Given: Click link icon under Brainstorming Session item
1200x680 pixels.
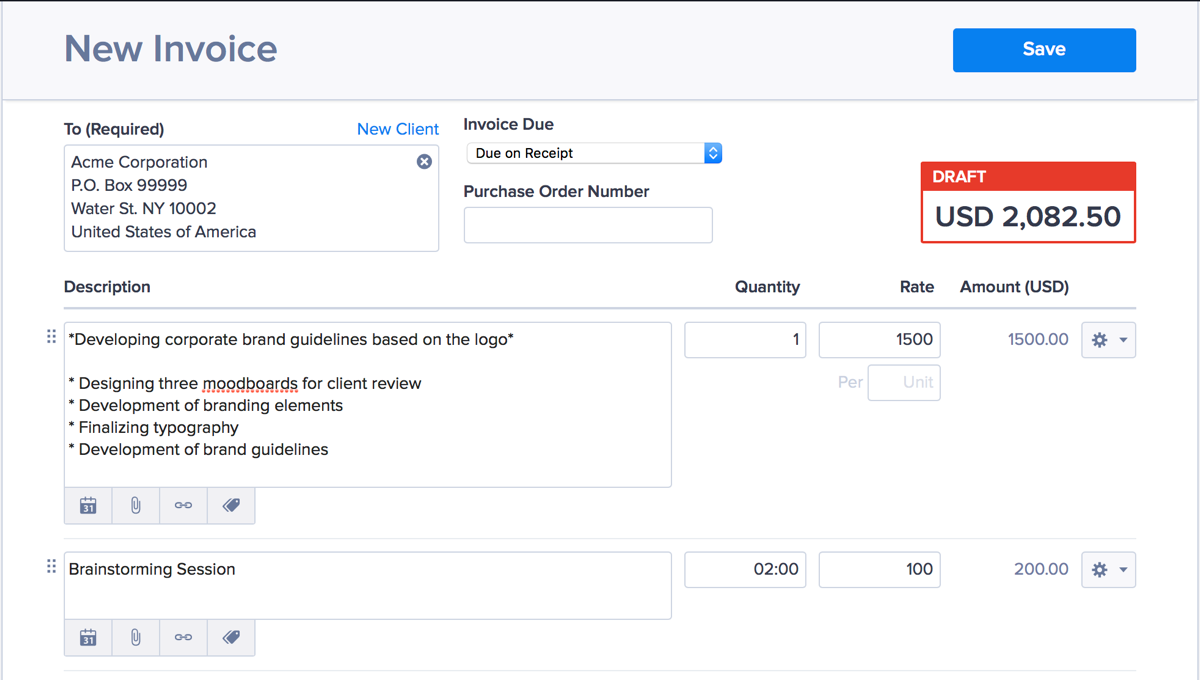Looking at the screenshot, I should point(183,637).
